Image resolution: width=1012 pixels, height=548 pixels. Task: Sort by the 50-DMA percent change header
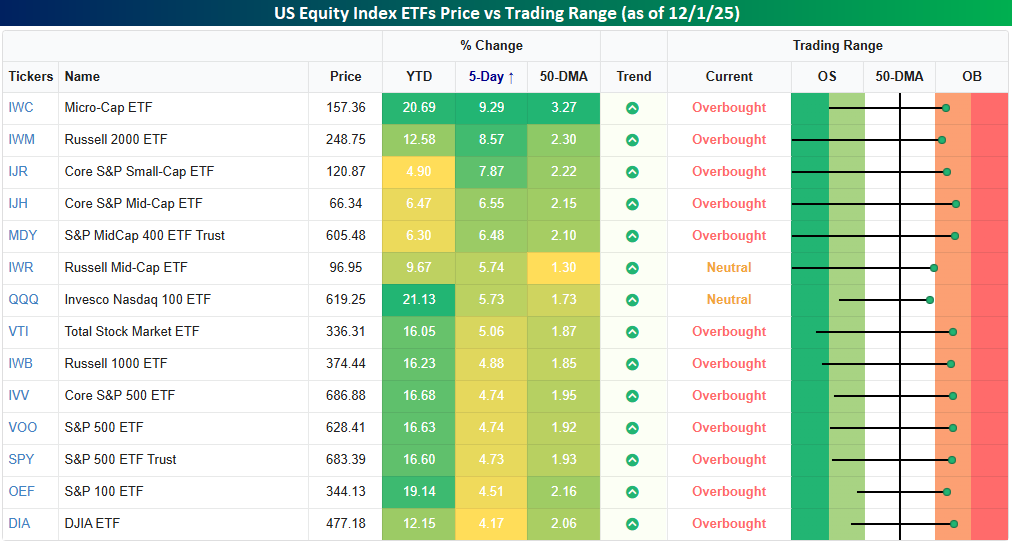point(563,76)
